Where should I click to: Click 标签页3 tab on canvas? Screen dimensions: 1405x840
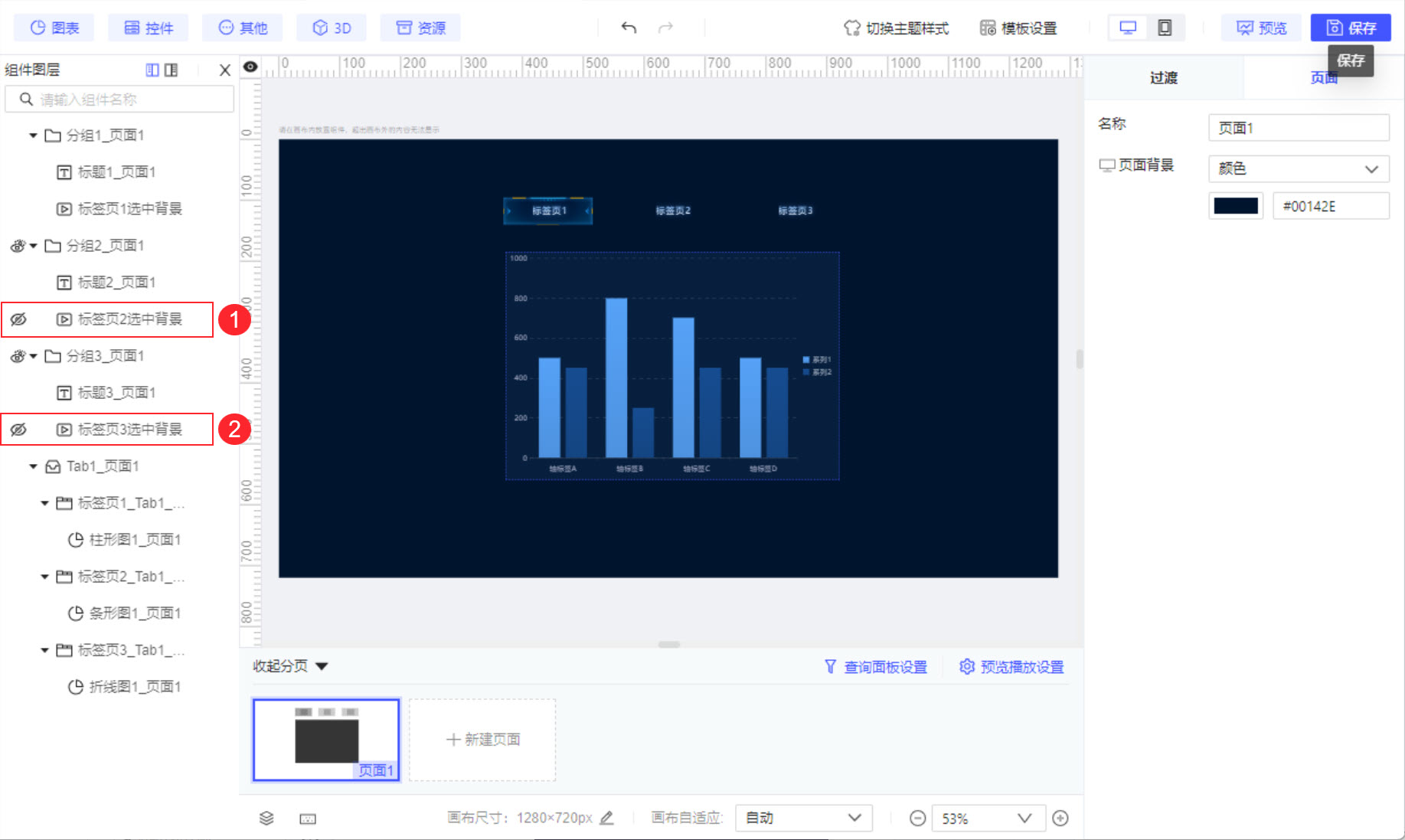796,211
